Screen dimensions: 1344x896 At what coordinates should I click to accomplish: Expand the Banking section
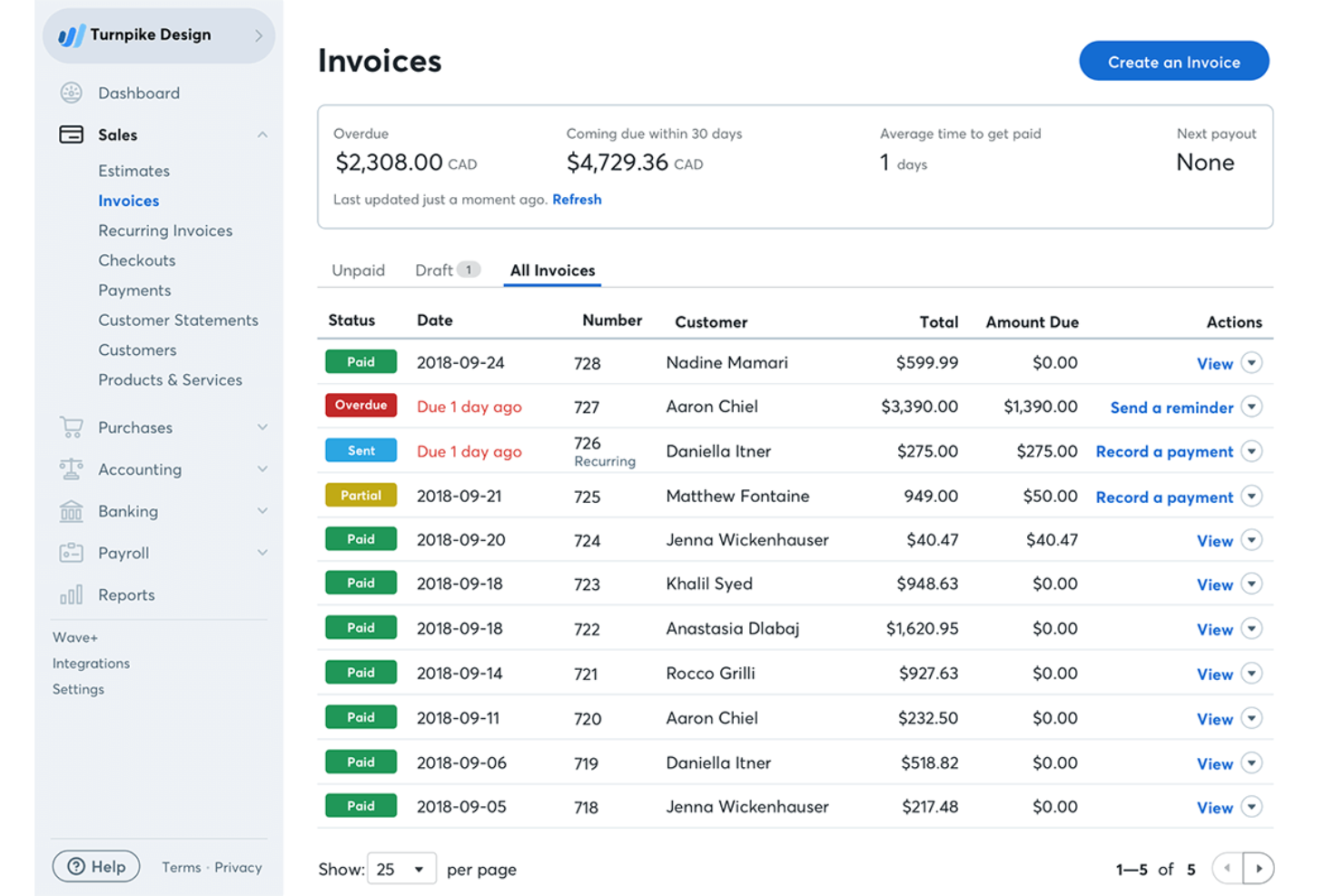coord(262,511)
